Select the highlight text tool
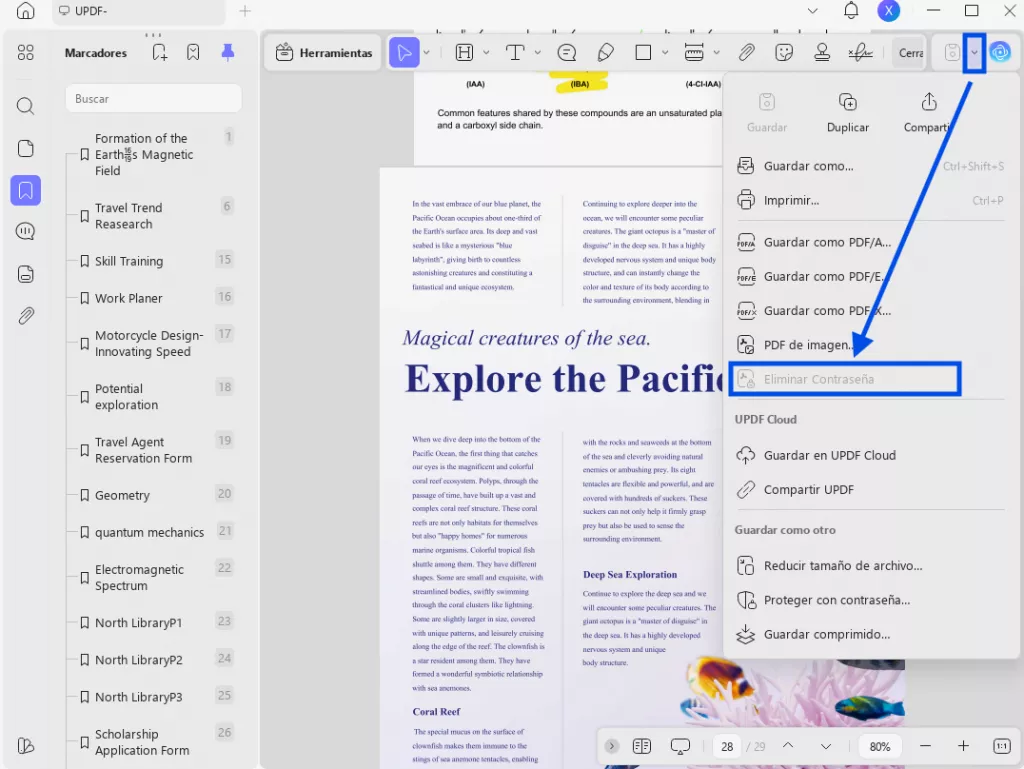Screen dimensions: 1024x769 (x=464, y=53)
